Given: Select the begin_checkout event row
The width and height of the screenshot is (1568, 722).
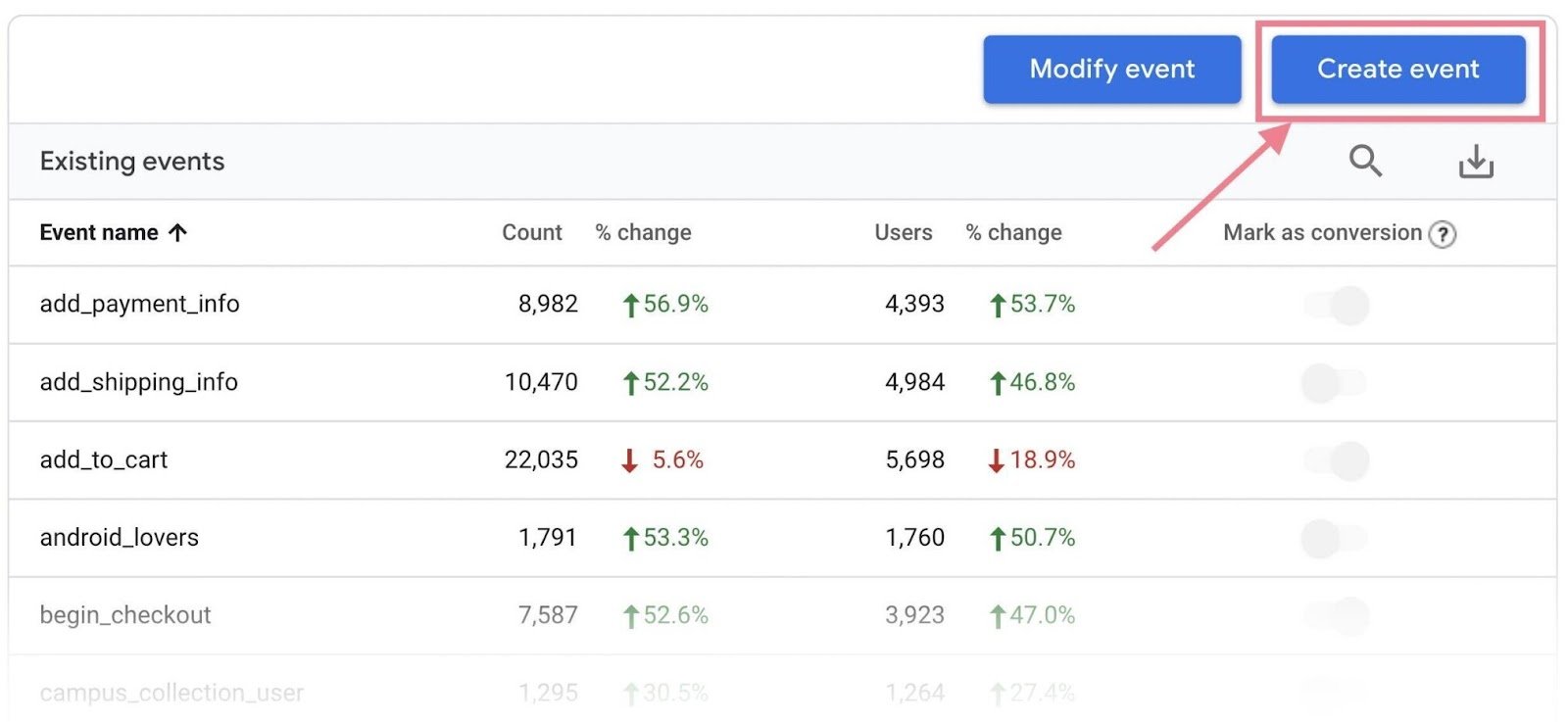Looking at the screenshot, I should tap(125, 615).
